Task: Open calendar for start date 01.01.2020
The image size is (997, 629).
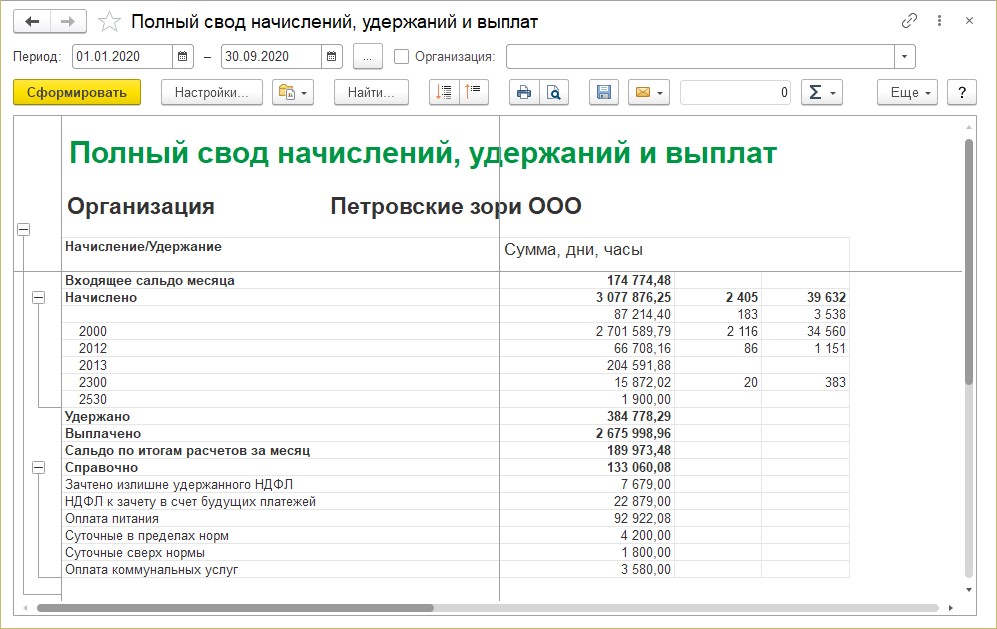Action: pos(182,57)
